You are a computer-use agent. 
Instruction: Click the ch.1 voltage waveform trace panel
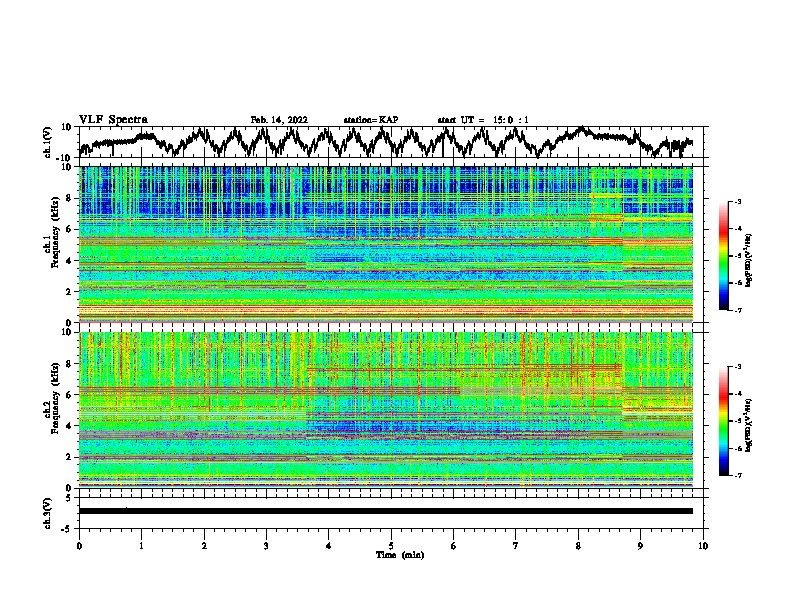click(393, 142)
